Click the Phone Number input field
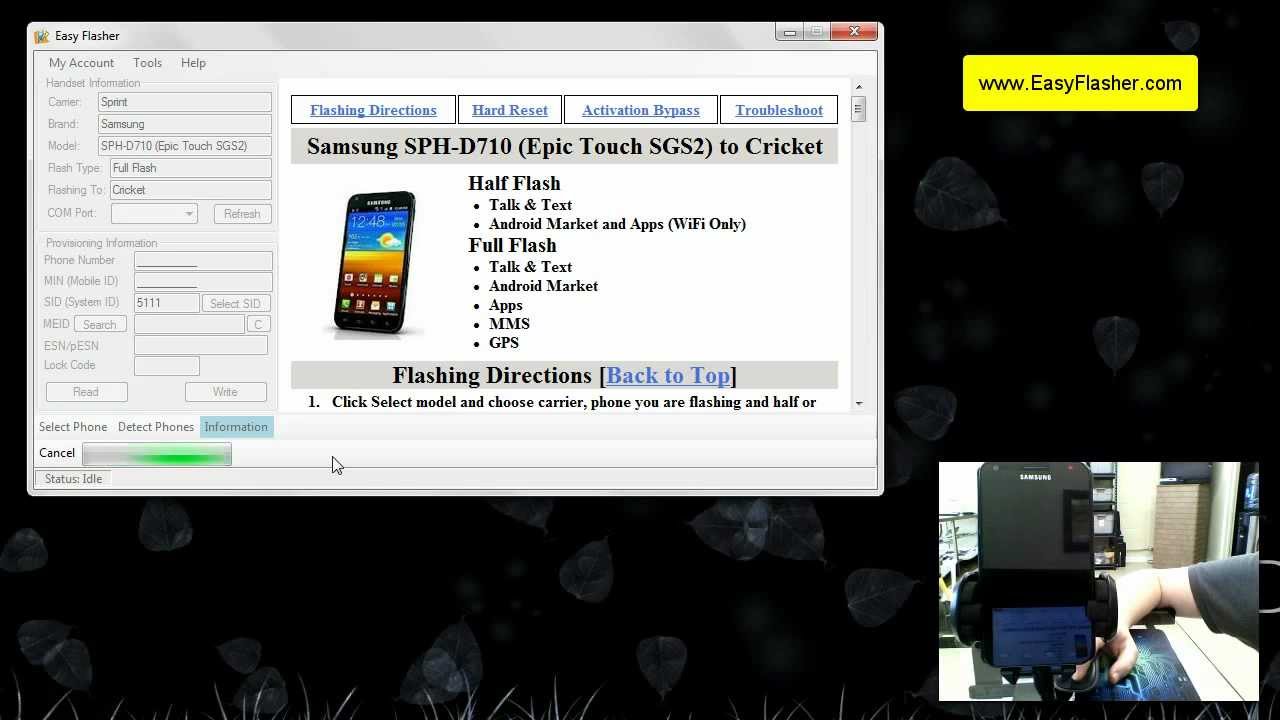1280x720 pixels. (203, 260)
